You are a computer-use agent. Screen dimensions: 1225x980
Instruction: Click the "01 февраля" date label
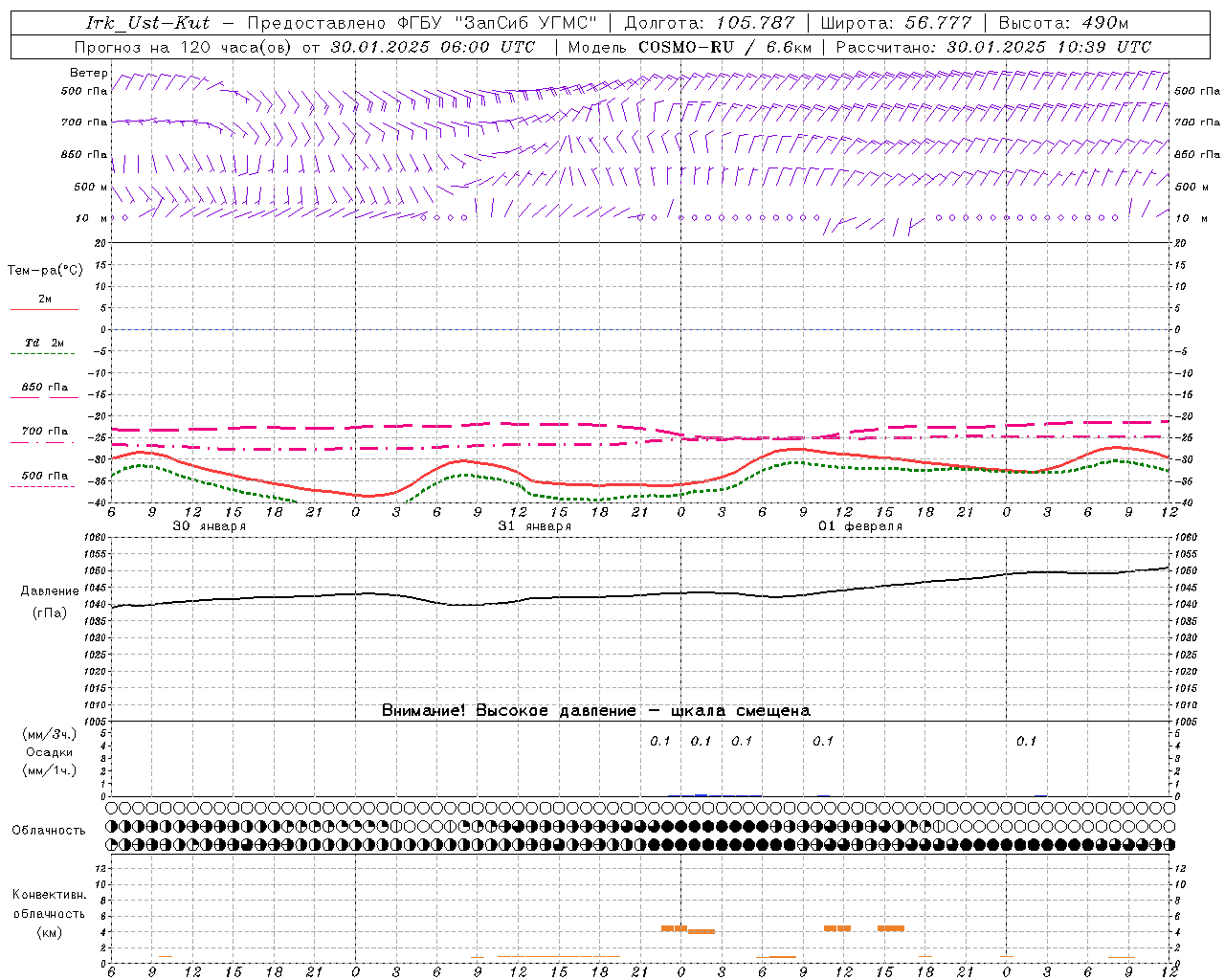pos(860,526)
